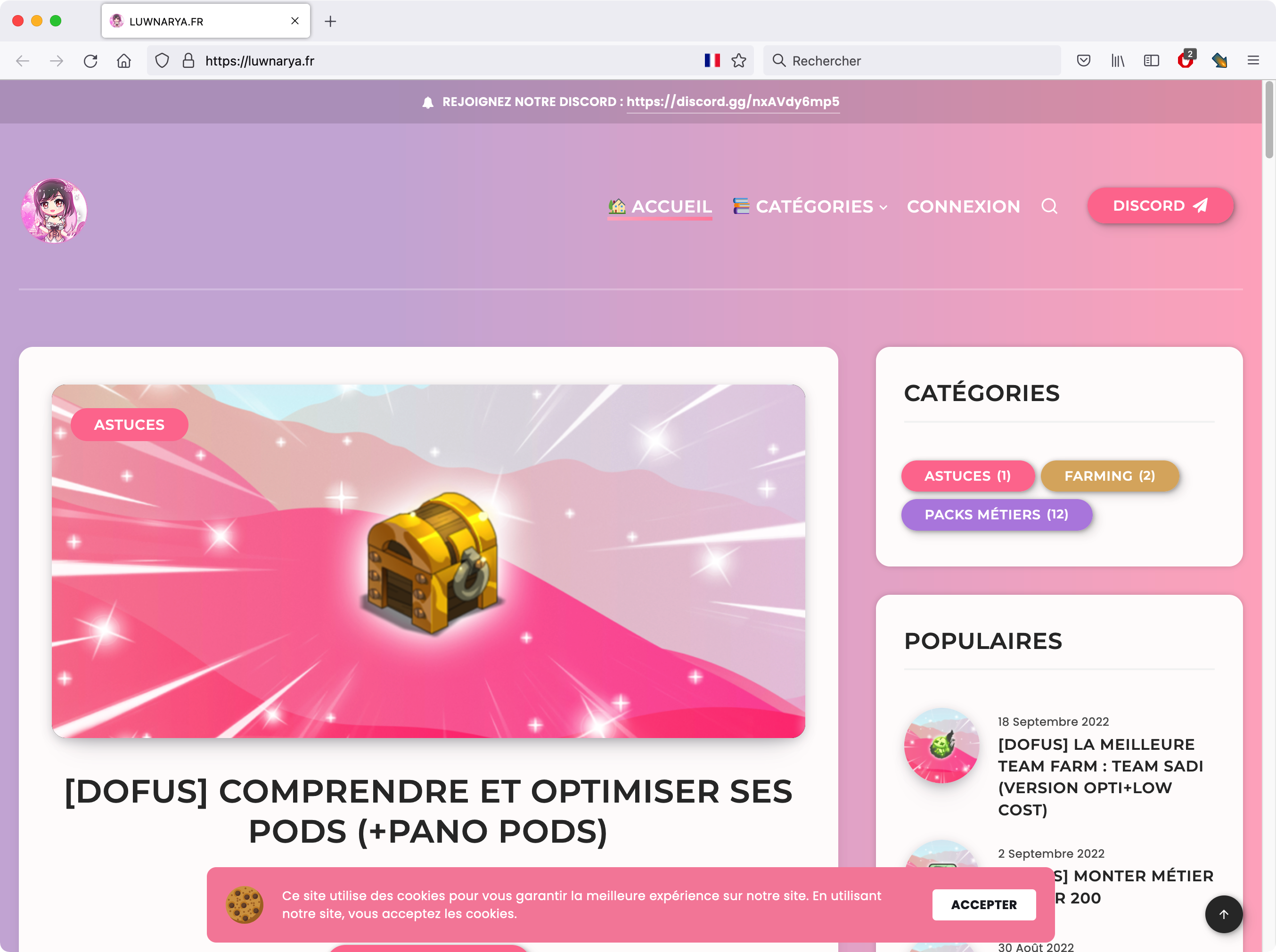Open the Firefox library icon
Screen dimensions: 1276x952
click(x=1118, y=60)
